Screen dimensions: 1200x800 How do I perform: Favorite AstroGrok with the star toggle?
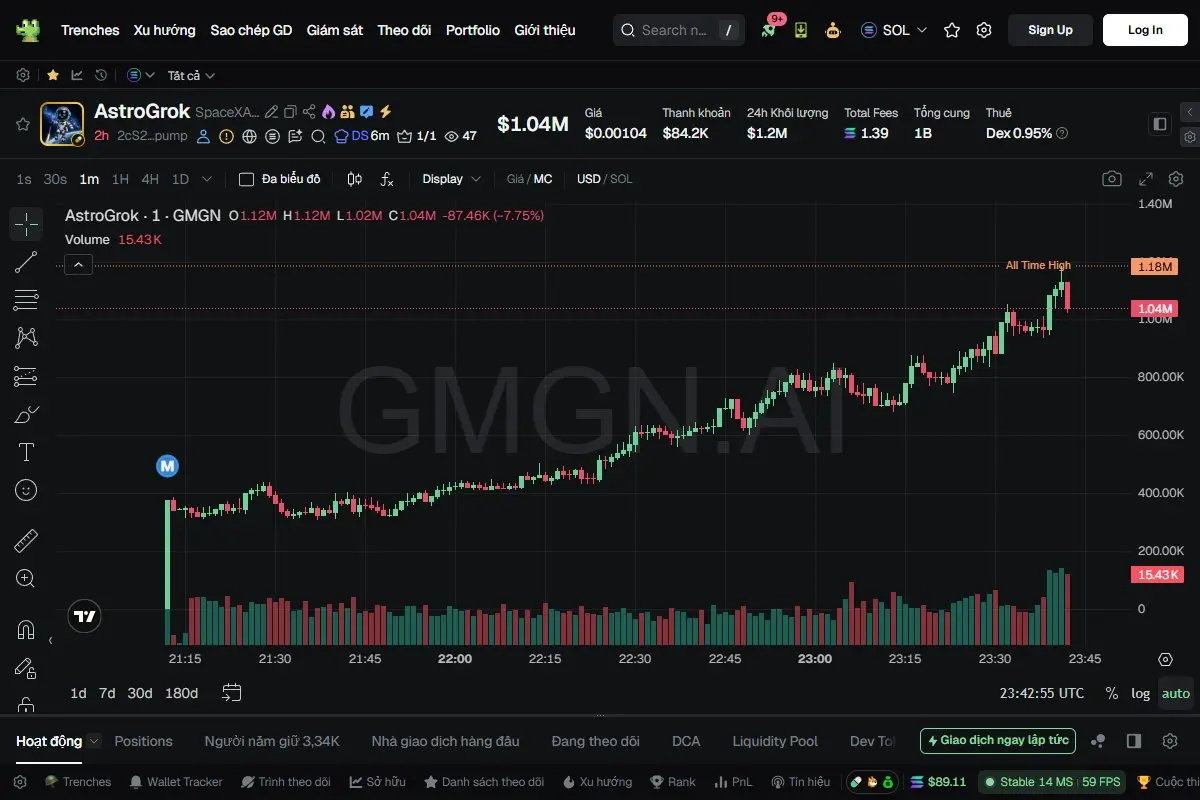22,124
